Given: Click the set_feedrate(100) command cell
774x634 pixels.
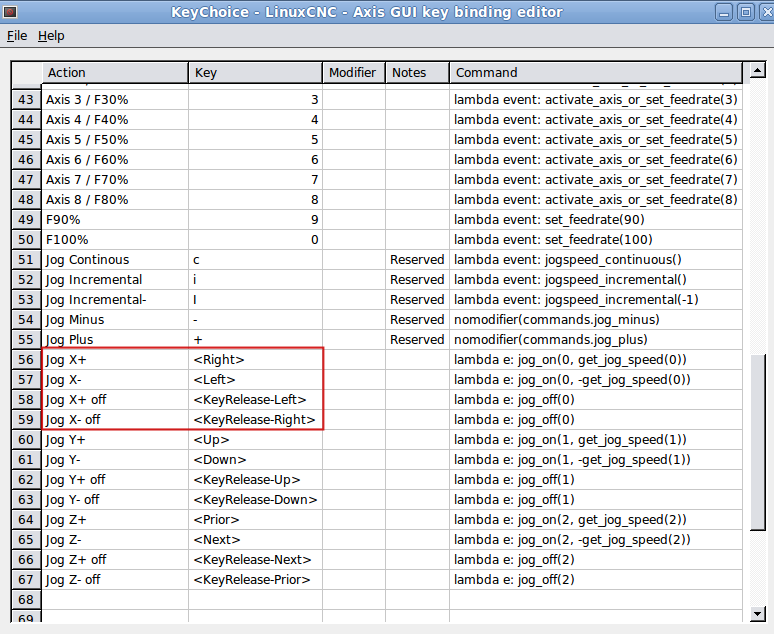Looking at the screenshot, I should (x=595, y=240).
